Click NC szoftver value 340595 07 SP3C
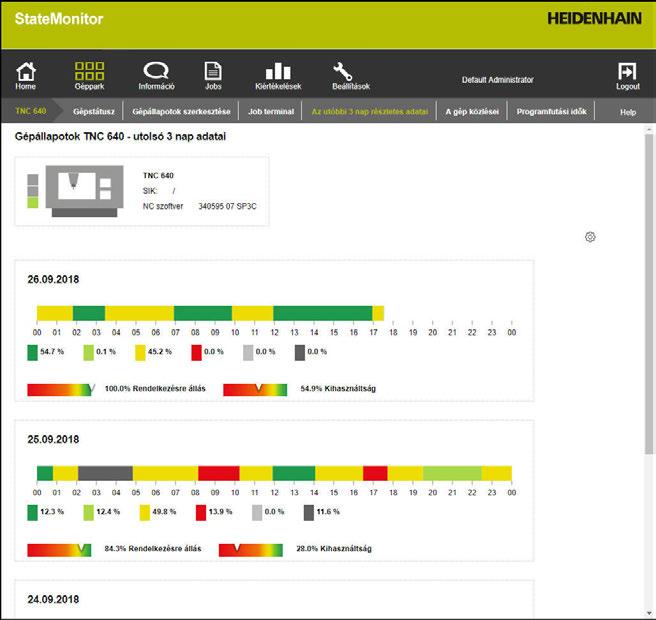Viewport: 656px width, 620px height. [227, 206]
